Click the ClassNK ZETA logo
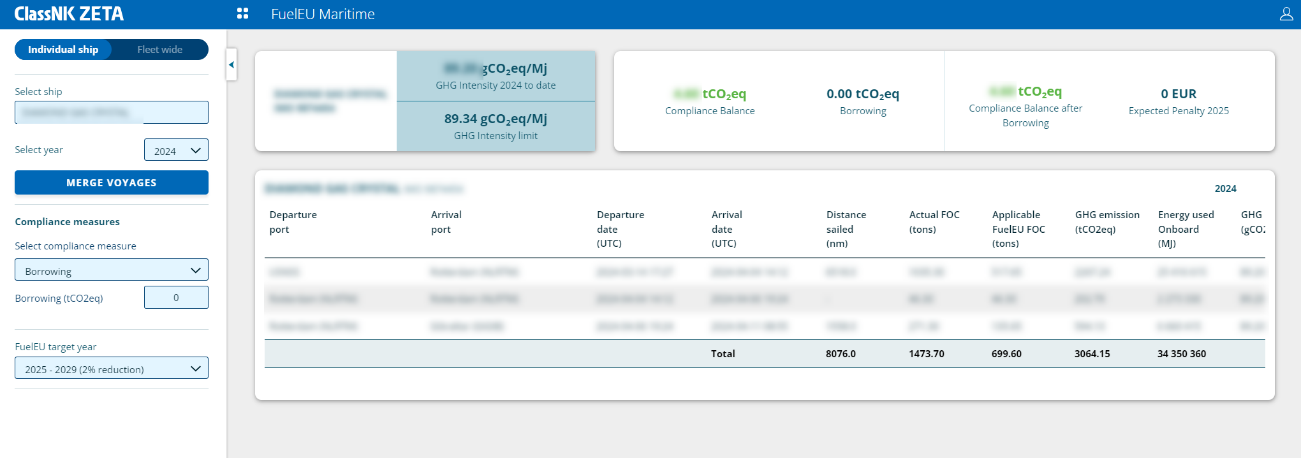The height and width of the screenshot is (458, 1301). click(x=70, y=14)
